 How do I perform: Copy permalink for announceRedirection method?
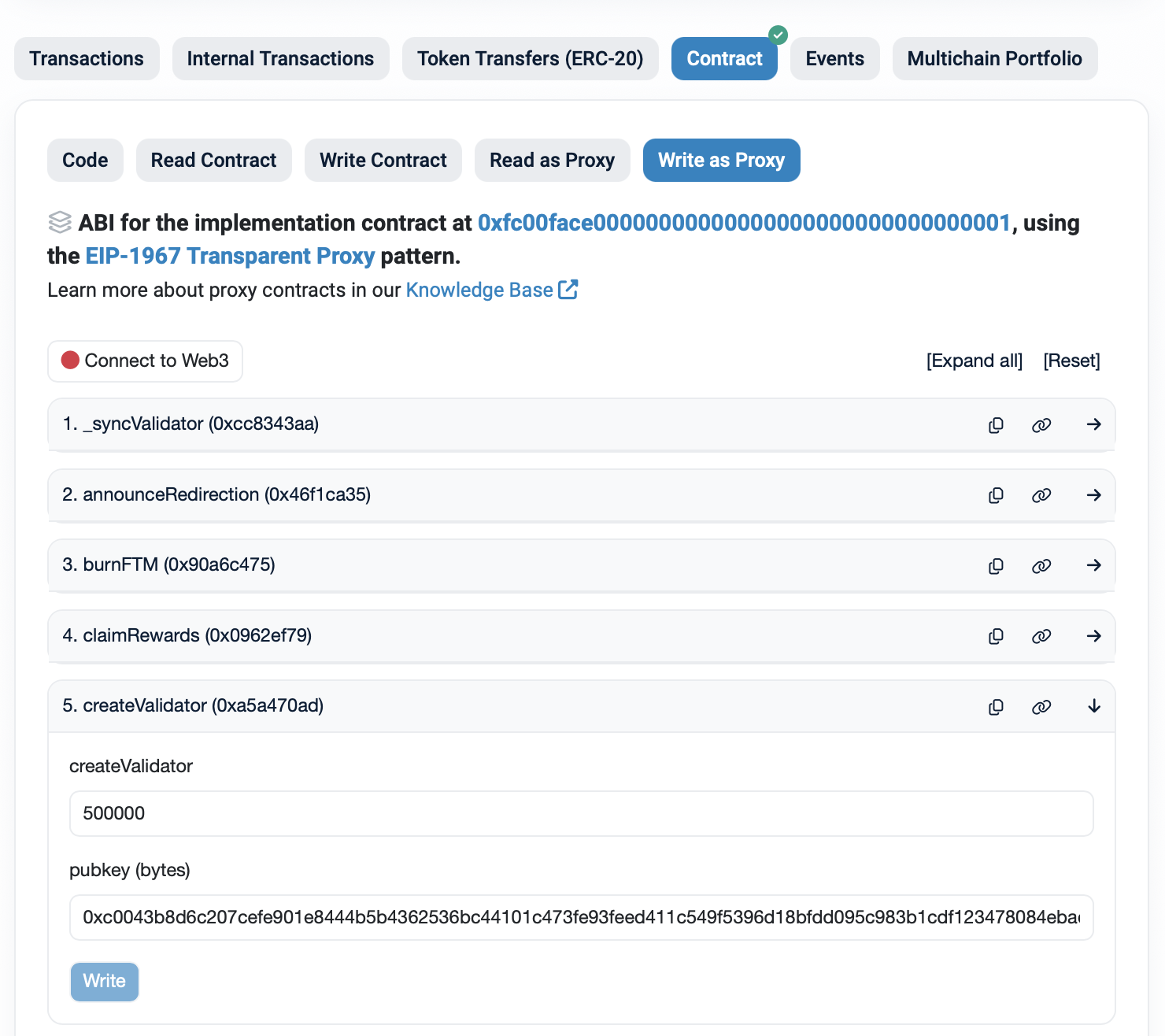tap(1041, 495)
